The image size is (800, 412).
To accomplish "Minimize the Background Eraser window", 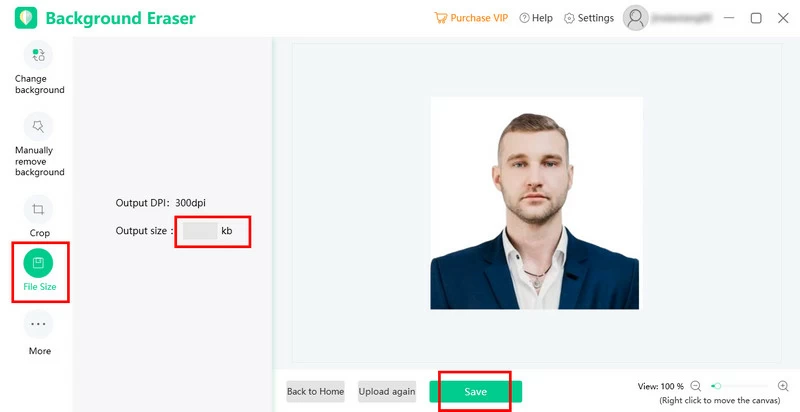I will coord(729,18).
